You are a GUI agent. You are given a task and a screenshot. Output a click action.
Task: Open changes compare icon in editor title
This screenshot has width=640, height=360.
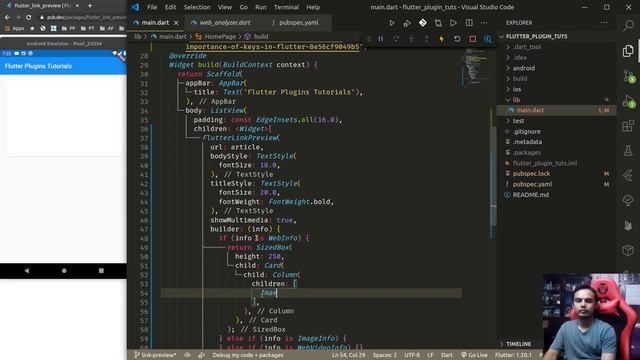pyautogui.click(x=438, y=23)
